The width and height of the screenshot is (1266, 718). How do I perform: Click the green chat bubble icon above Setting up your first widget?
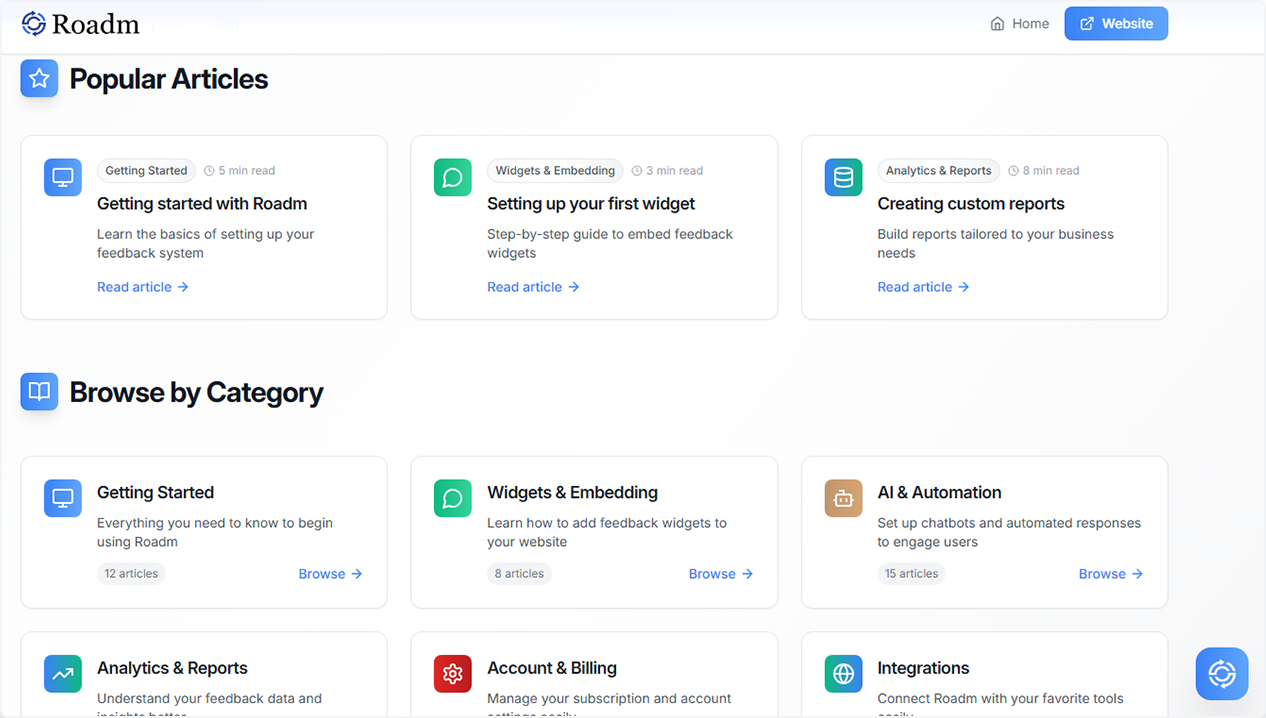coord(452,177)
